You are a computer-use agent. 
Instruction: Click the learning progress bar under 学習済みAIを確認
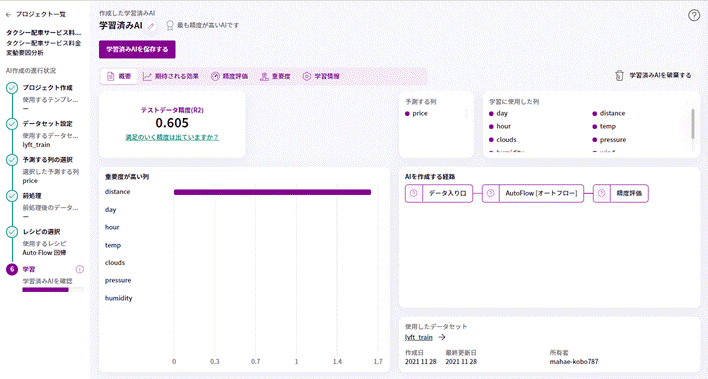(x=53, y=290)
